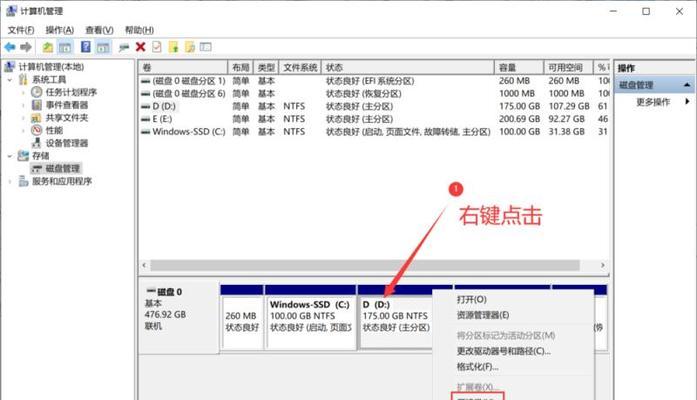
Task: Select 存储 in the tree
Action: coord(40,156)
